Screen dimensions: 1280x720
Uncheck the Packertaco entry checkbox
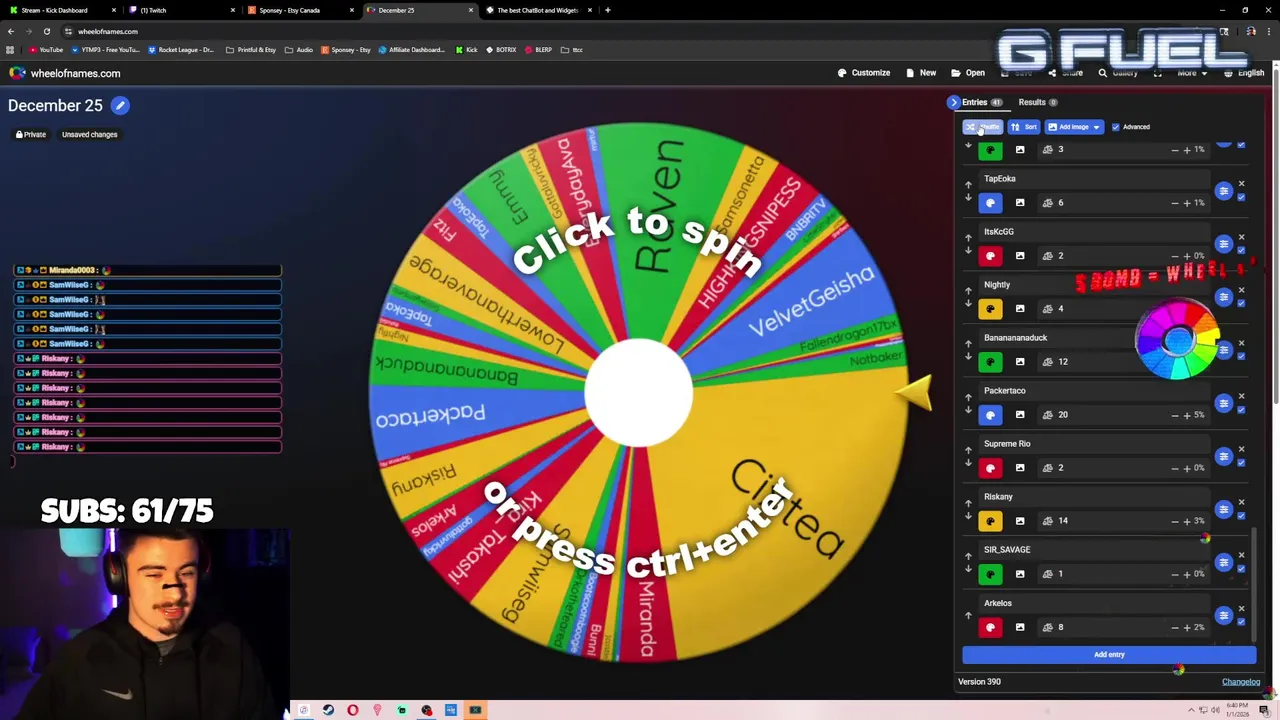point(1241,409)
